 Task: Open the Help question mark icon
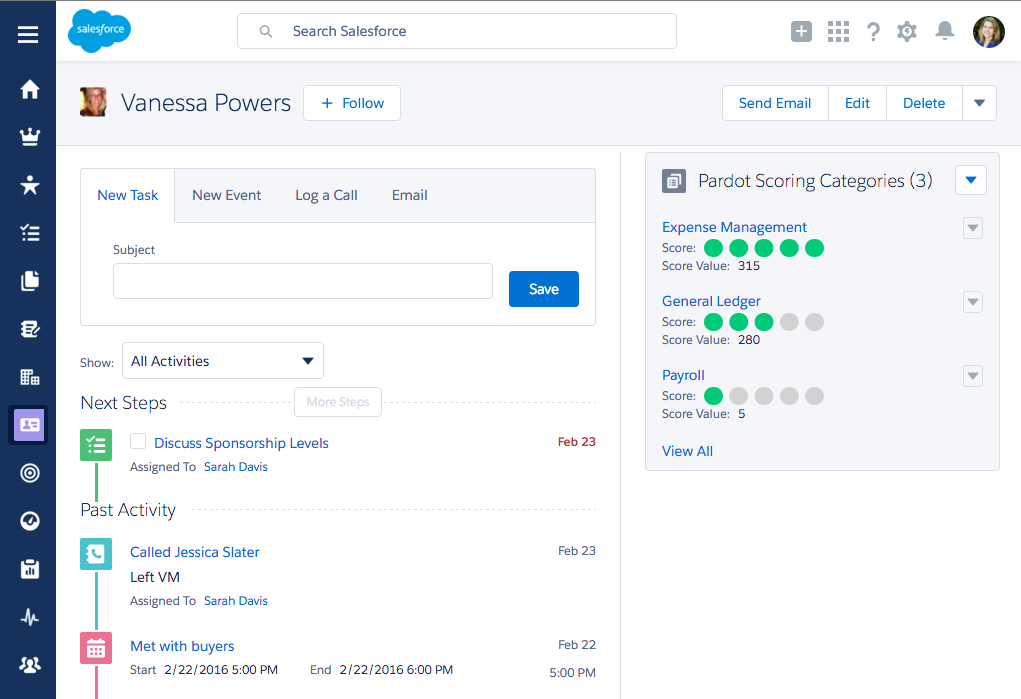[x=873, y=31]
